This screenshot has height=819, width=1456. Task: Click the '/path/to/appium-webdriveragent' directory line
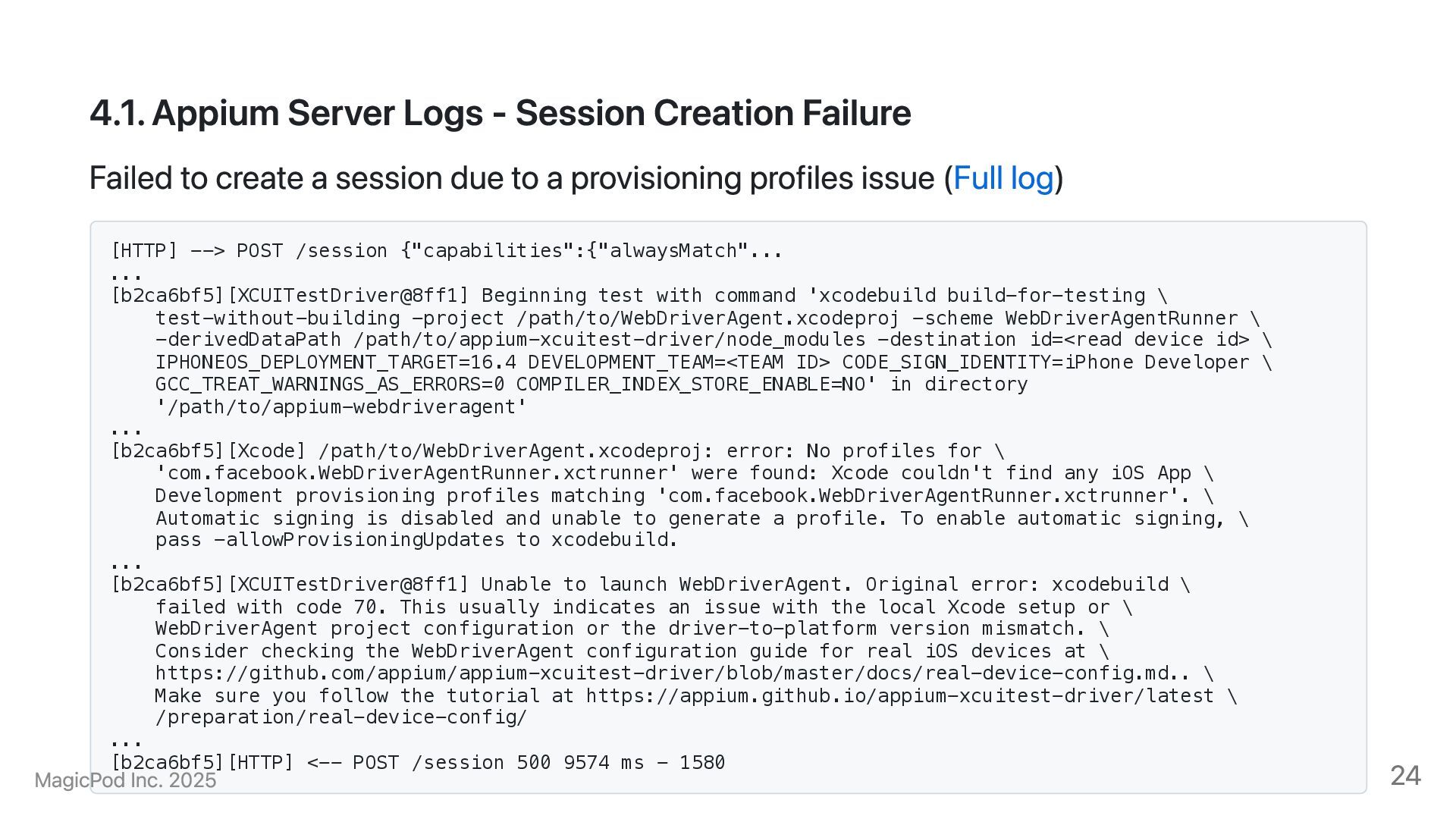(340, 407)
